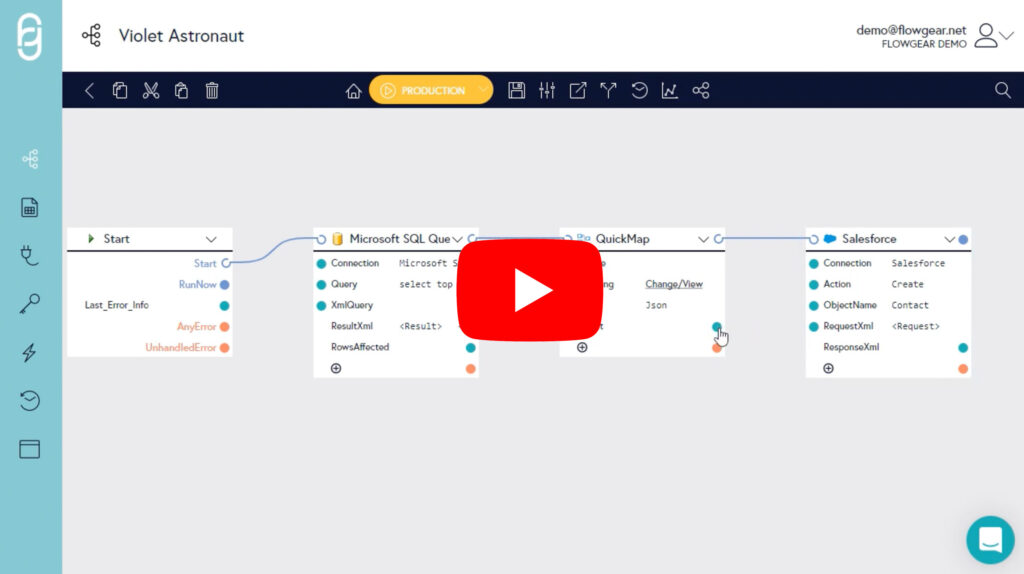Click the open-external export icon
Screen dimensions: 1024x574
578,90
